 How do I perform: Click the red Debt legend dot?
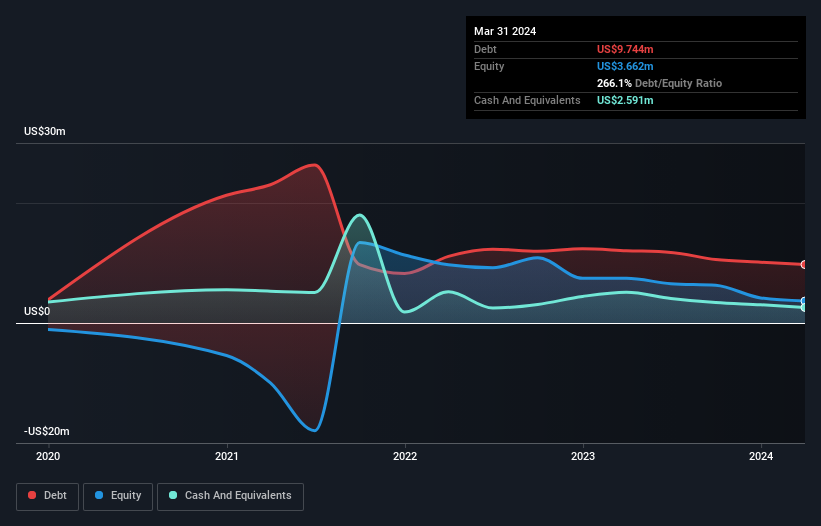[32, 495]
